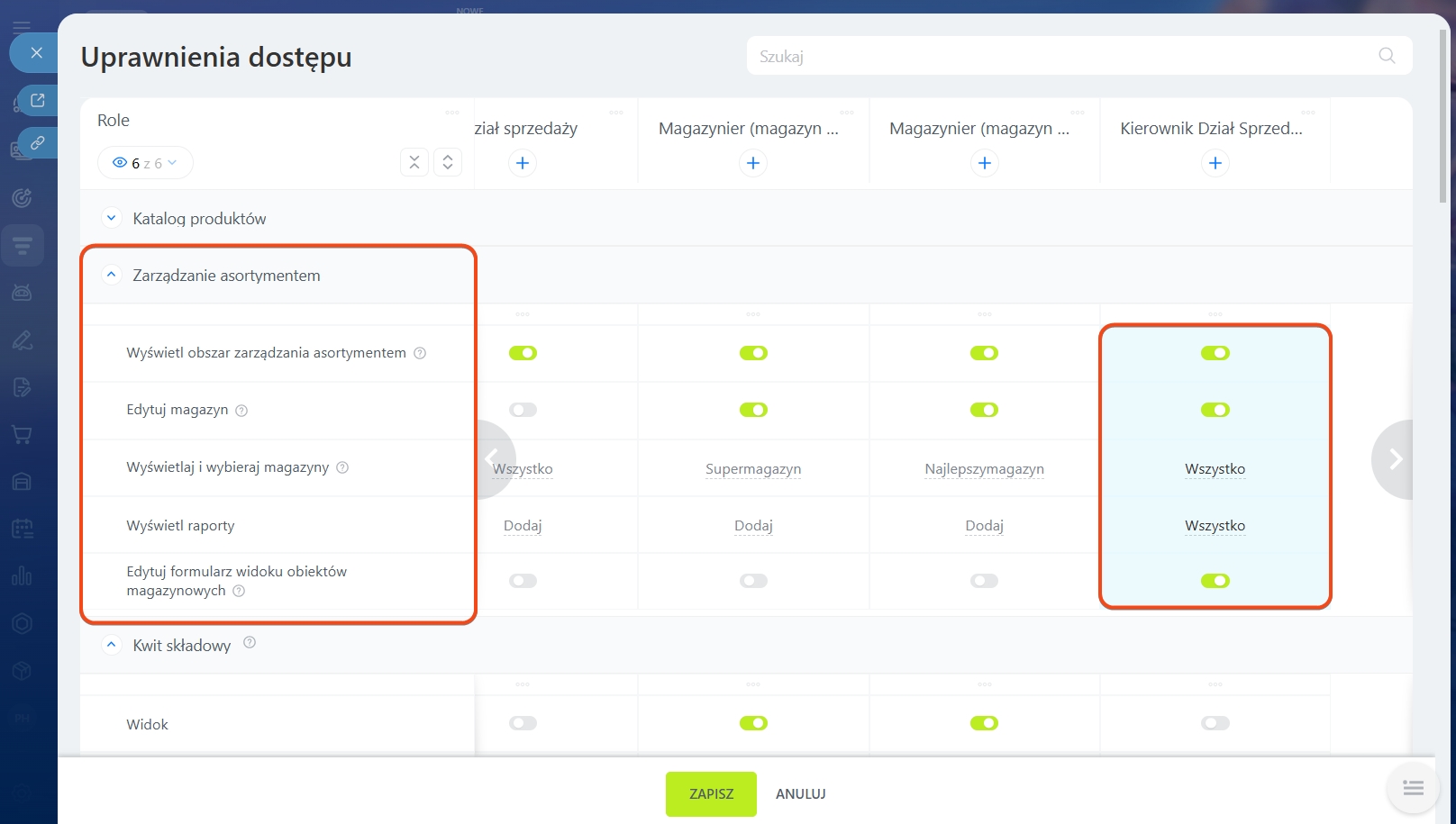Expand the Katalog produktów section
1456x824 pixels.
point(112,218)
